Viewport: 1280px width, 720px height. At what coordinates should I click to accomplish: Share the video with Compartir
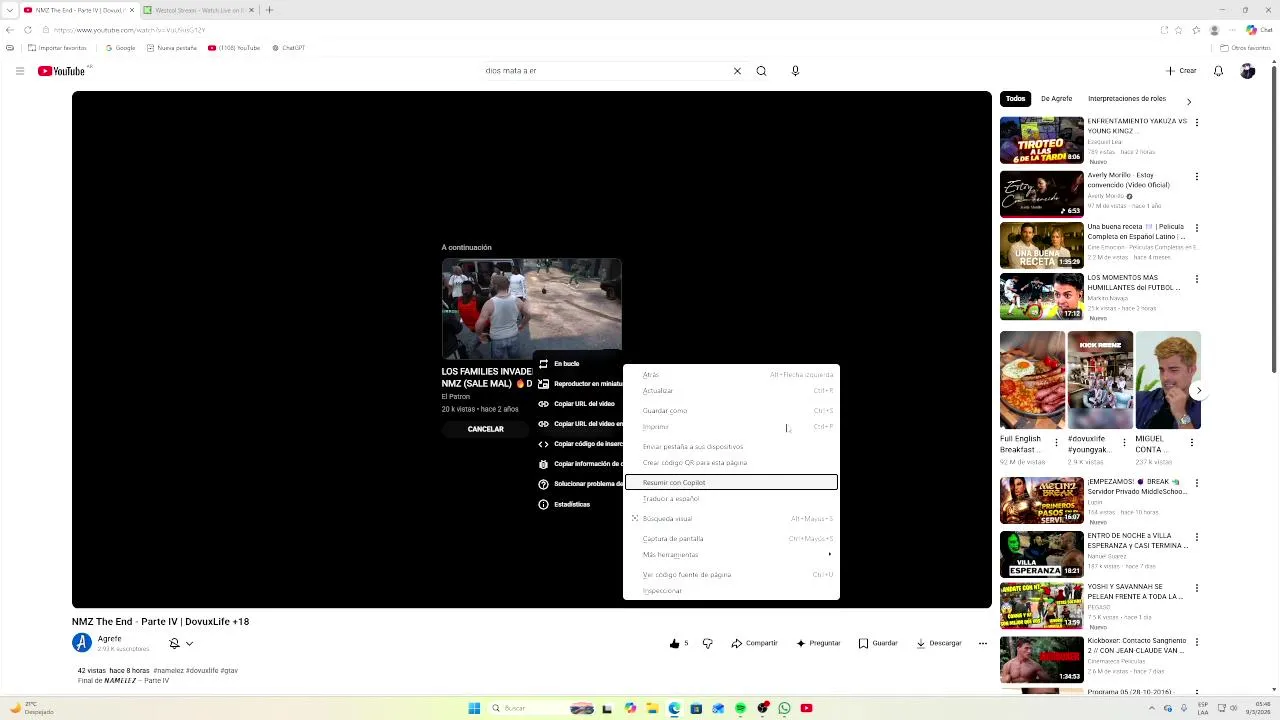[754, 643]
